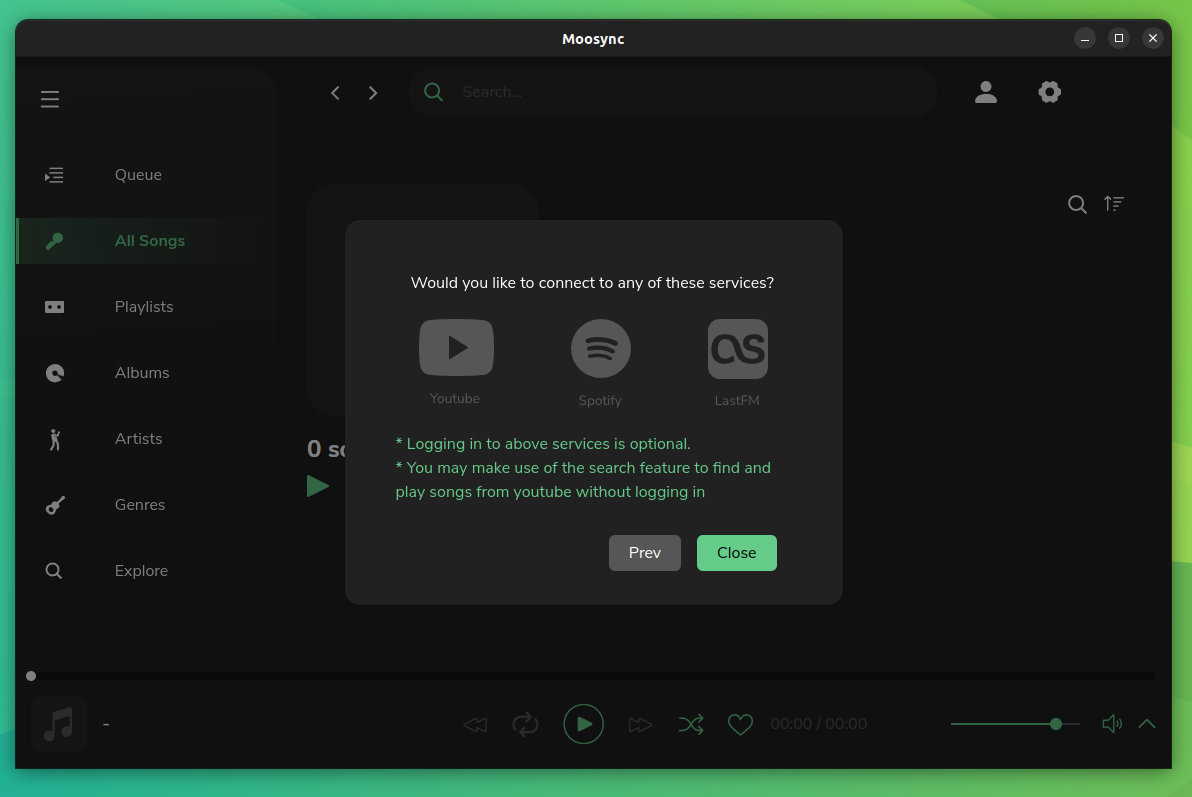Collapse the player panel with the up chevron
This screenshot has height=797, width=1192.
point(1147,723)
